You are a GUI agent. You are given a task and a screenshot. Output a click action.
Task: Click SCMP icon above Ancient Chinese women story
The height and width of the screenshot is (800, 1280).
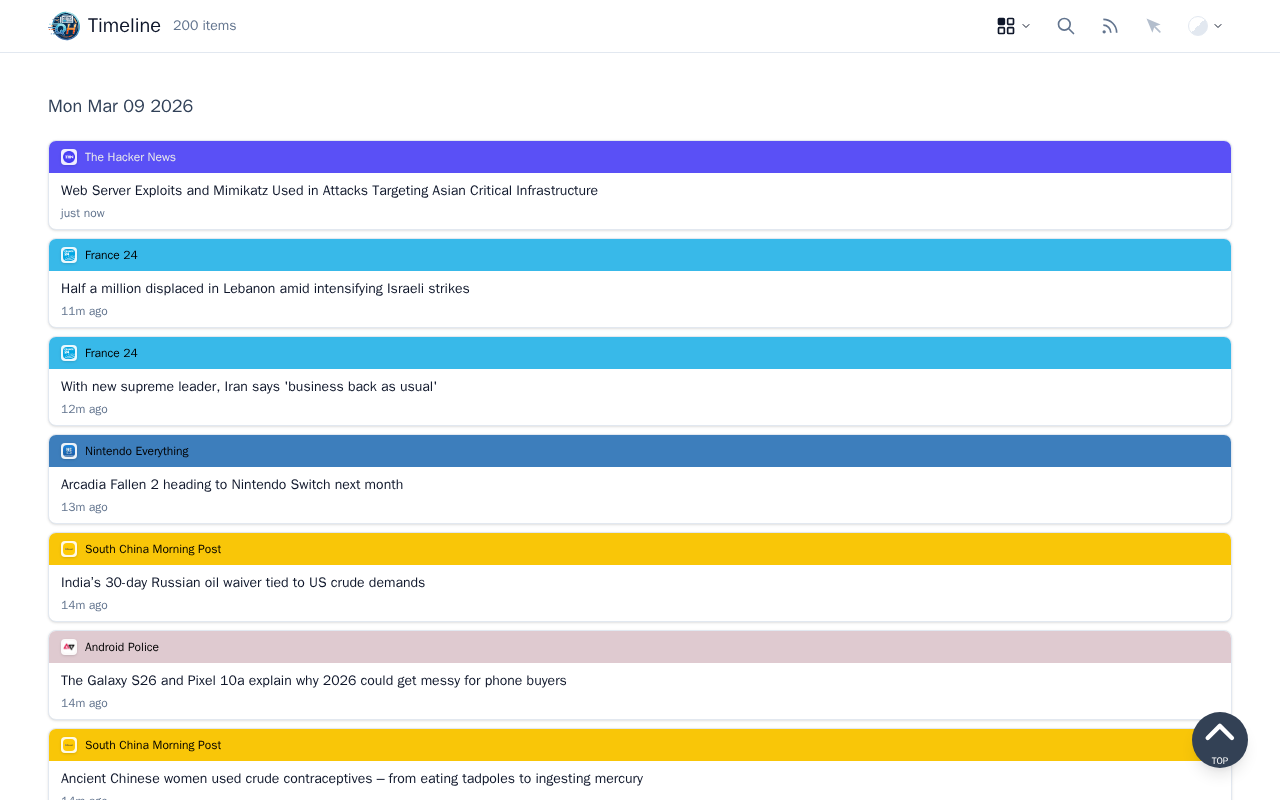point(69,745)
